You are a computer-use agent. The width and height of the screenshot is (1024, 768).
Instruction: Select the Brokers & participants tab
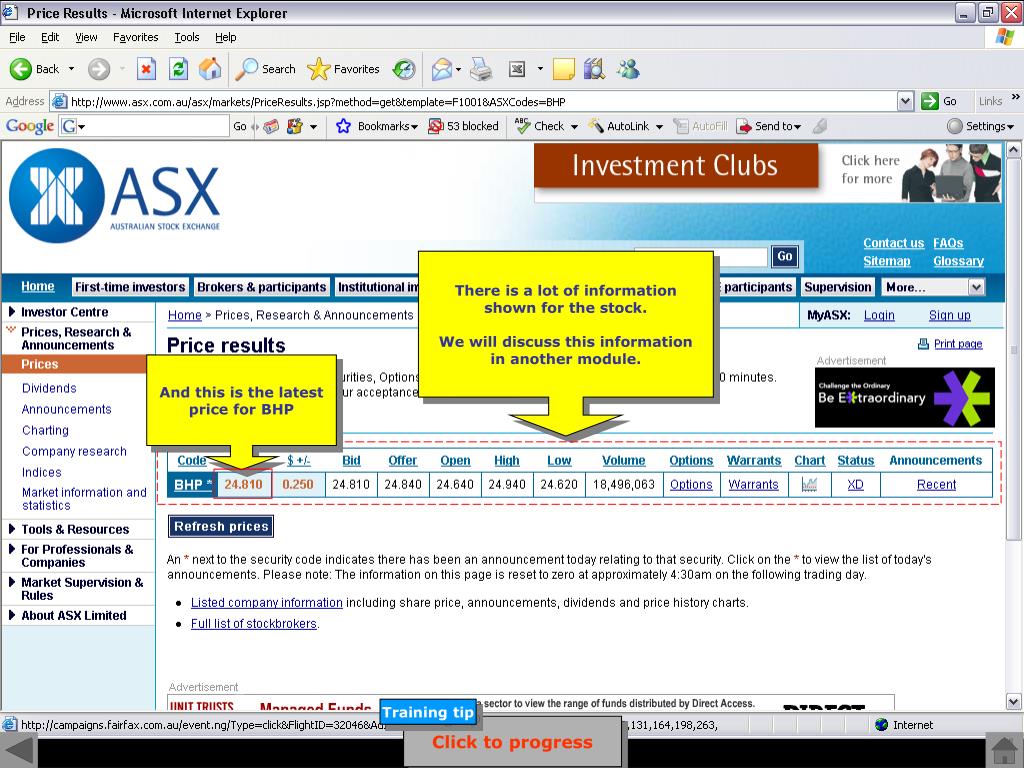coord(261,287)
